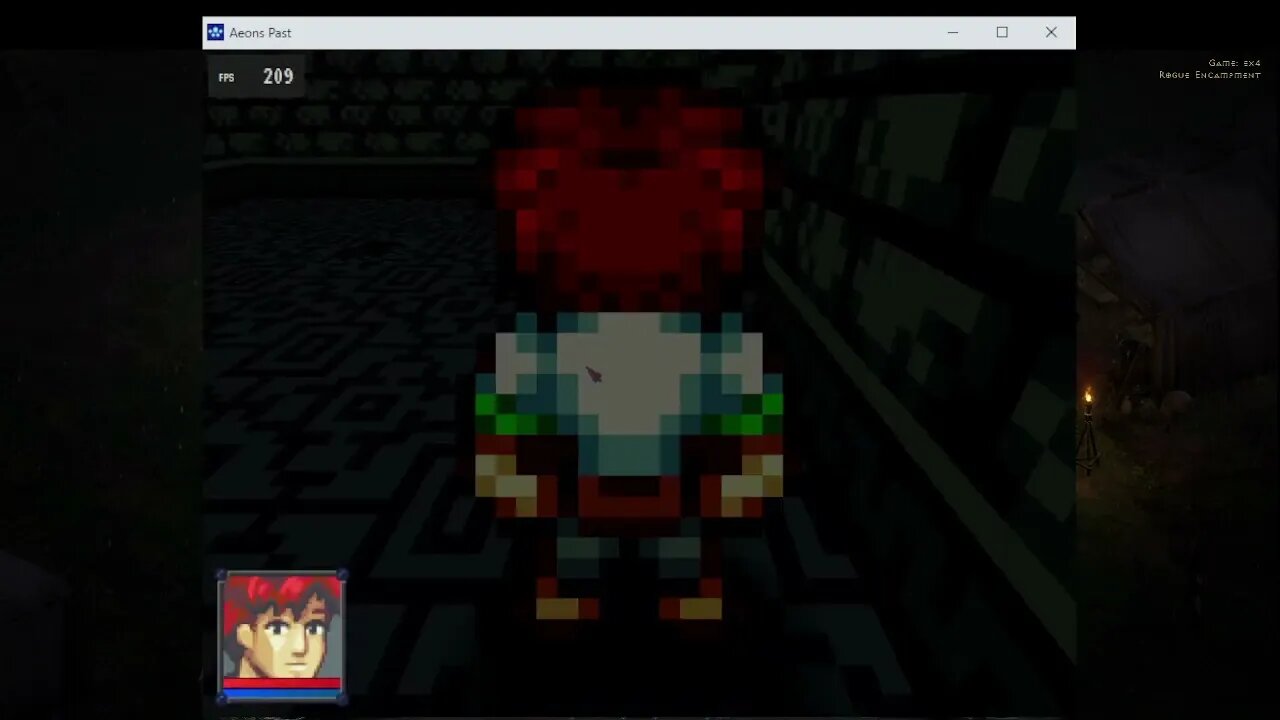The image size is (1280, 720).
Task: Click the burning torch in background game
Action: tap(1088, 428)
